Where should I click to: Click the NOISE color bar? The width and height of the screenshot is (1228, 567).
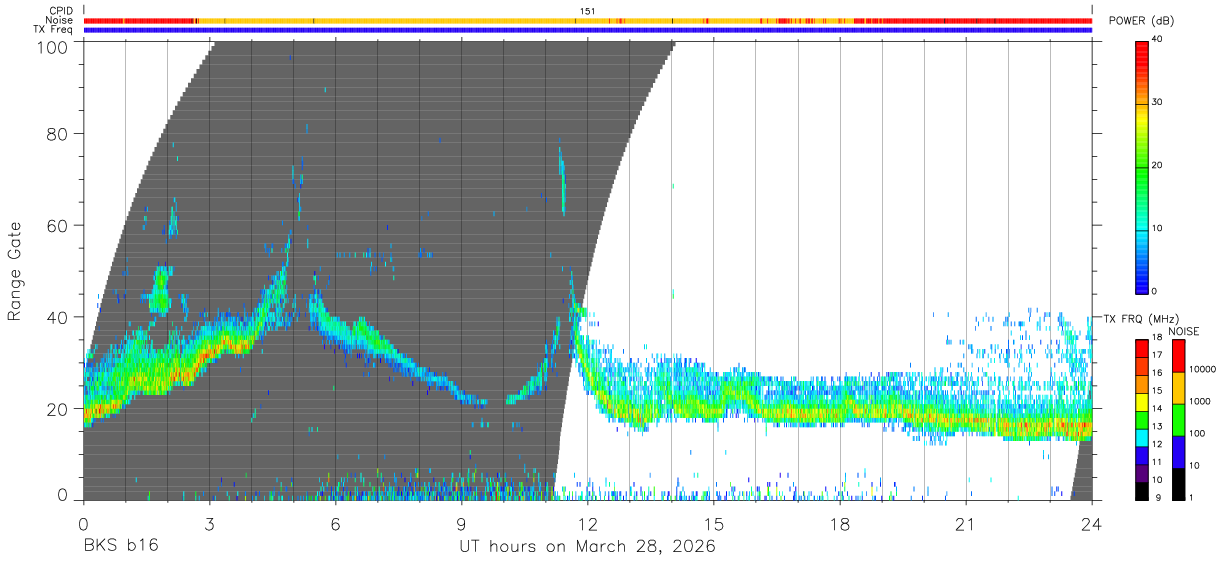1177,419
